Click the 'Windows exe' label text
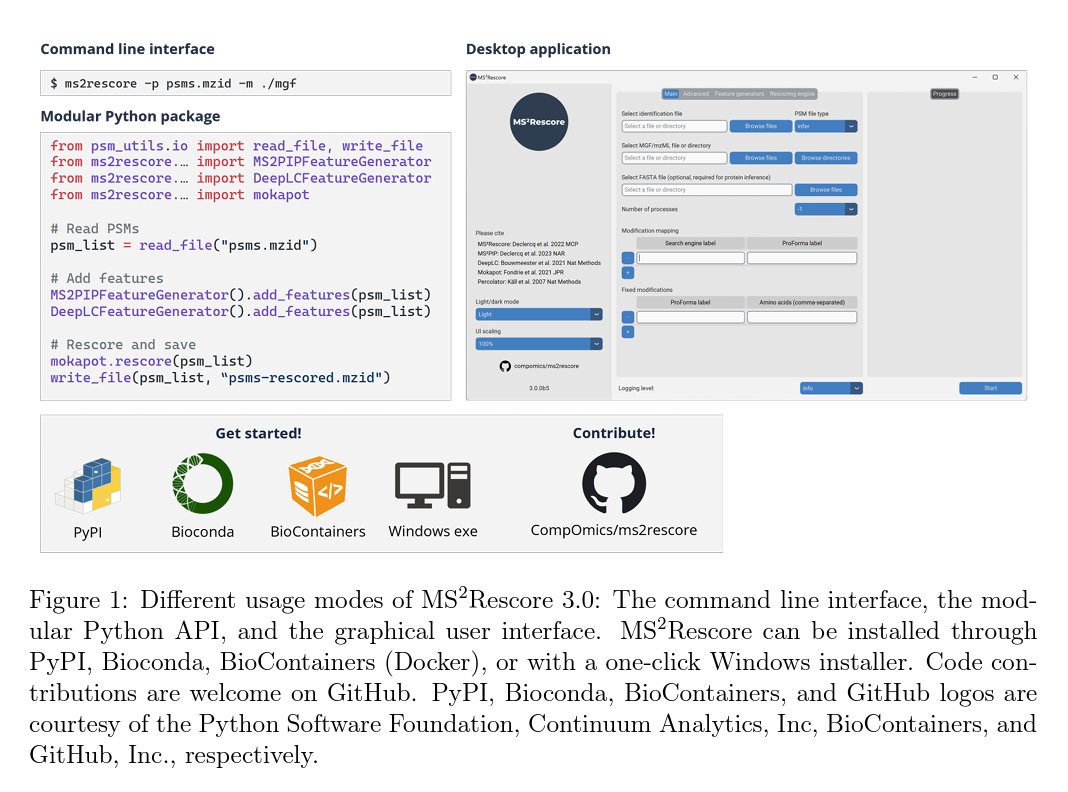The image size is (1068, 792). click(433, 531)
